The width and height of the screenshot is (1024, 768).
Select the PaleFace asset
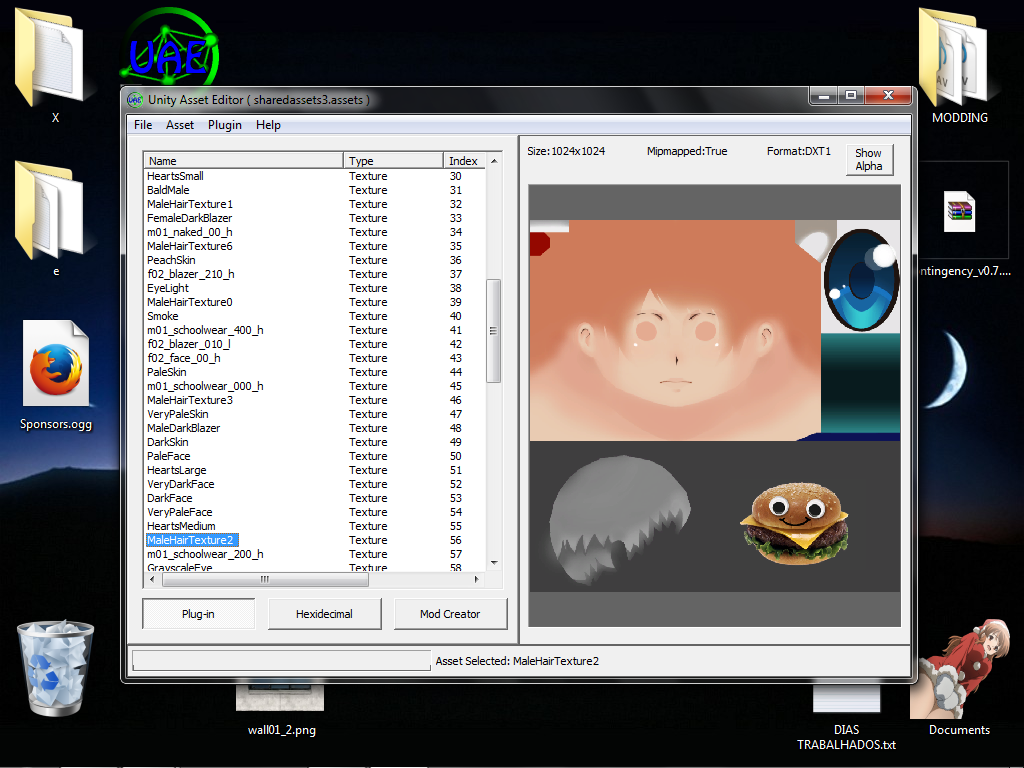click(x=315, y=456)
